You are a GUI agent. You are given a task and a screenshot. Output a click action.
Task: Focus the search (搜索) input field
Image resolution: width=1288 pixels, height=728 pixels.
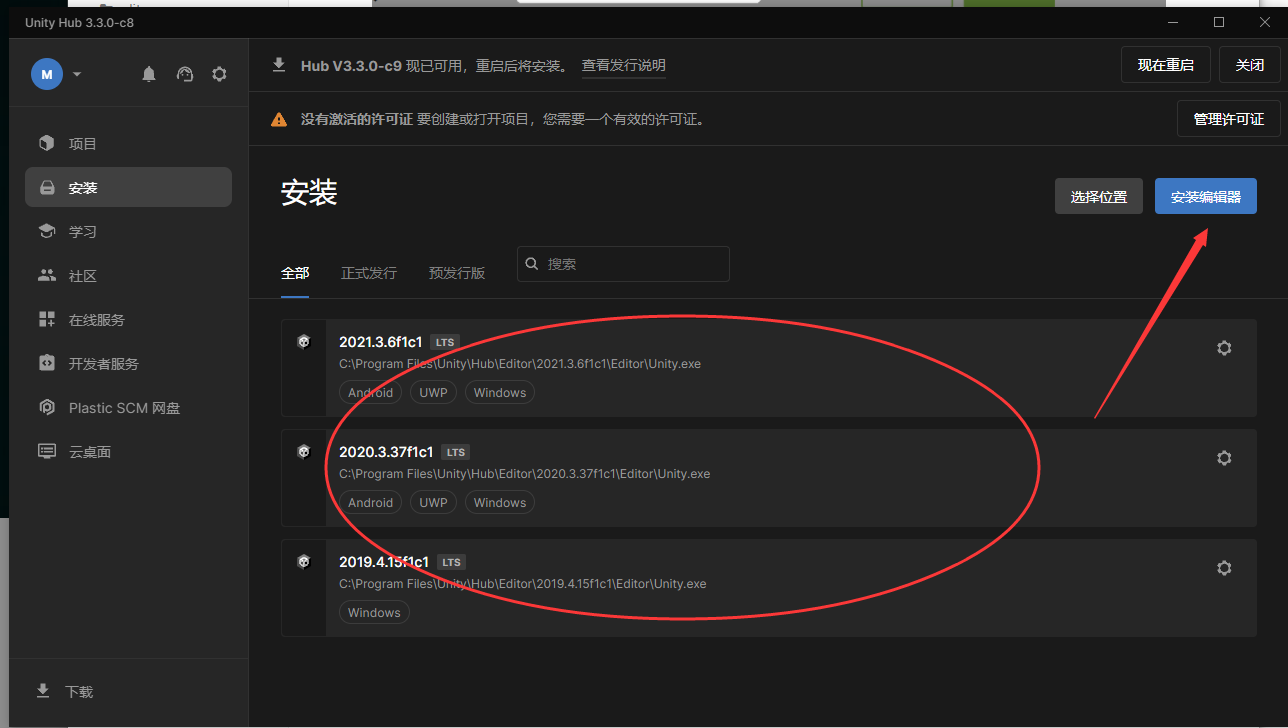click(623, 264)
